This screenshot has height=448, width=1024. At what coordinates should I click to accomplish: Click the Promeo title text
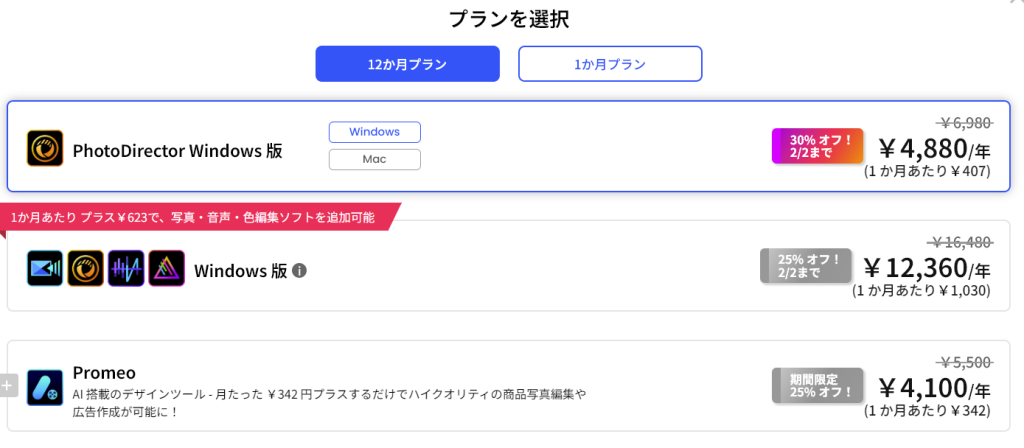tap(104, 372)
